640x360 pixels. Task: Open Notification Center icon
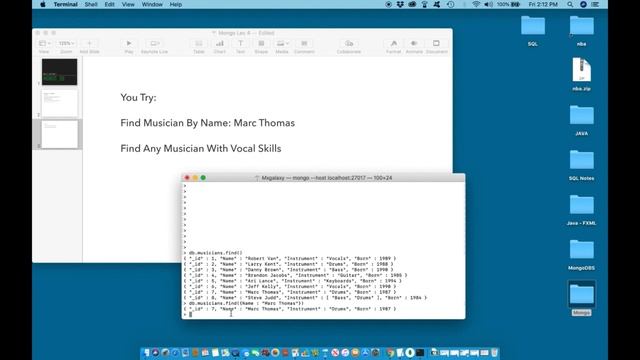(595, 4)
